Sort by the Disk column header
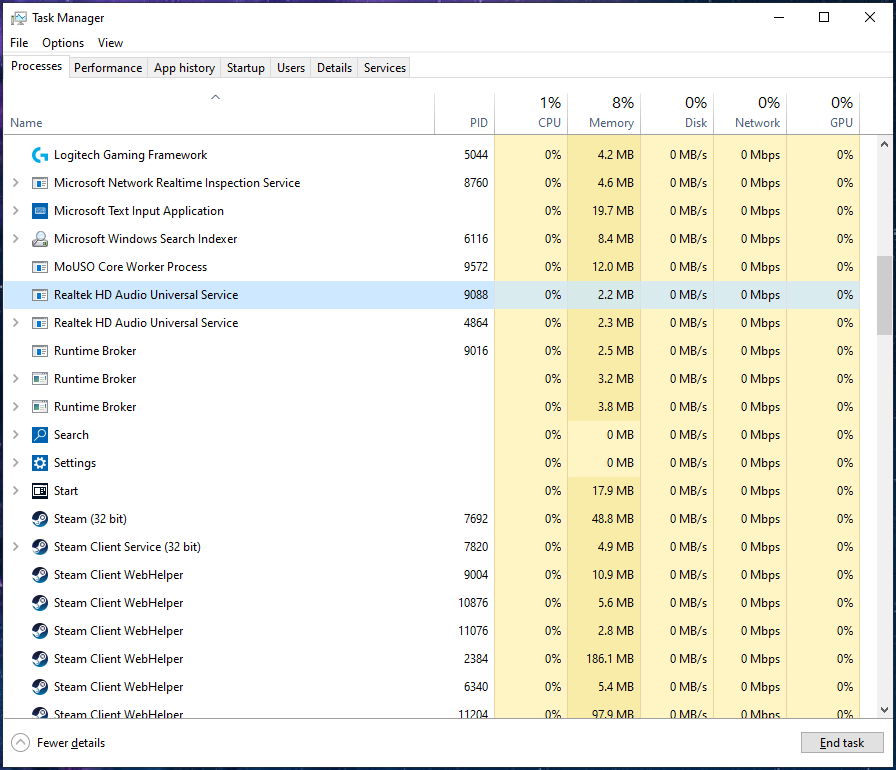This screenshot has height=770, width=896. coord(677,114)
